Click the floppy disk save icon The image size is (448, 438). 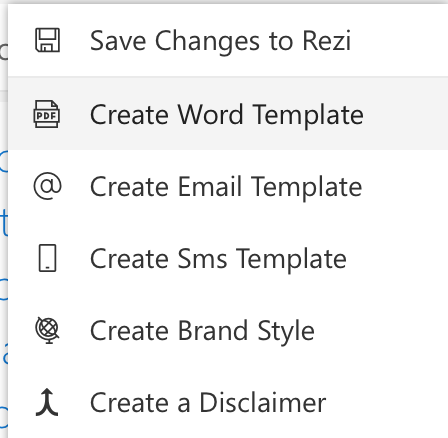(47, 40)
